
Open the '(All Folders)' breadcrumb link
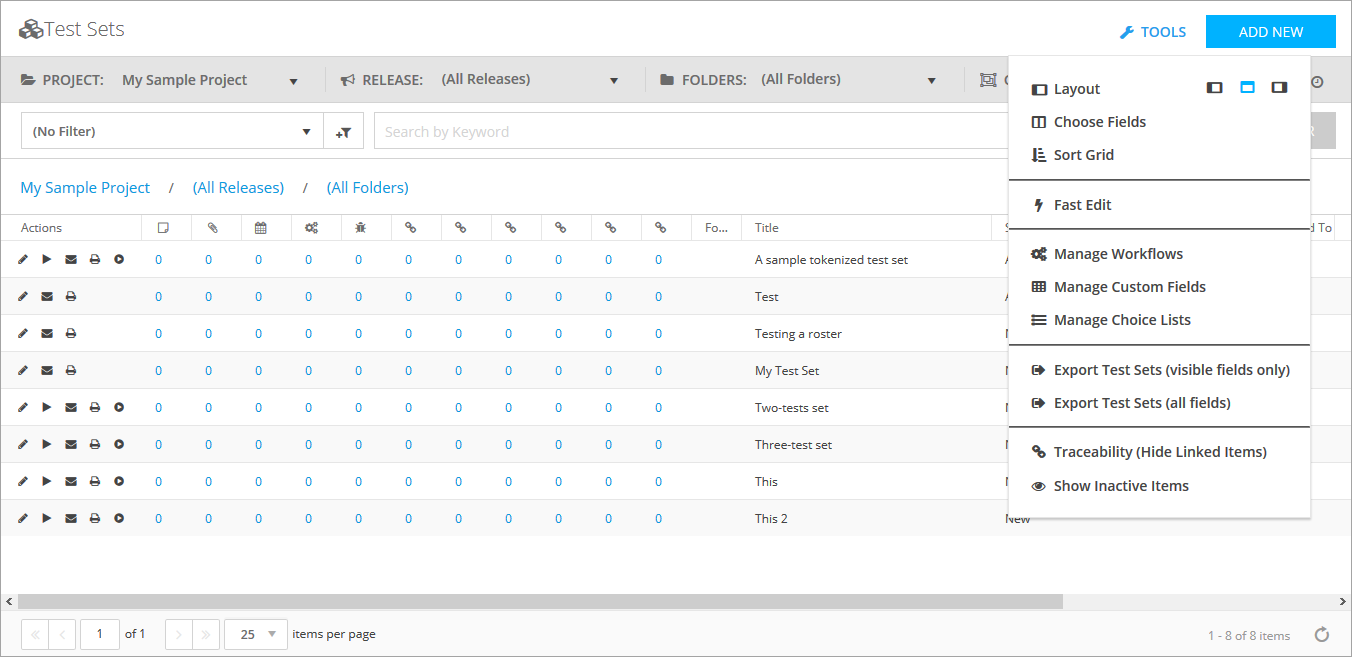click(x=367, y=188)
